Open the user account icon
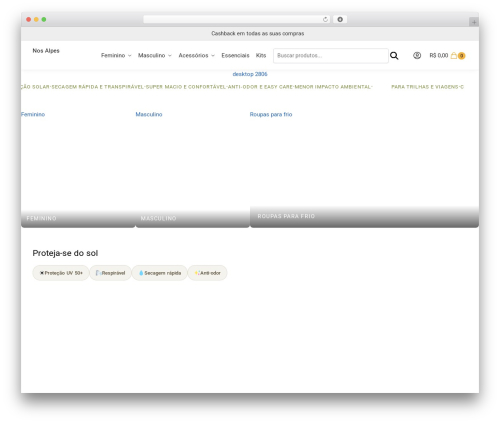 tap(417, 55)
